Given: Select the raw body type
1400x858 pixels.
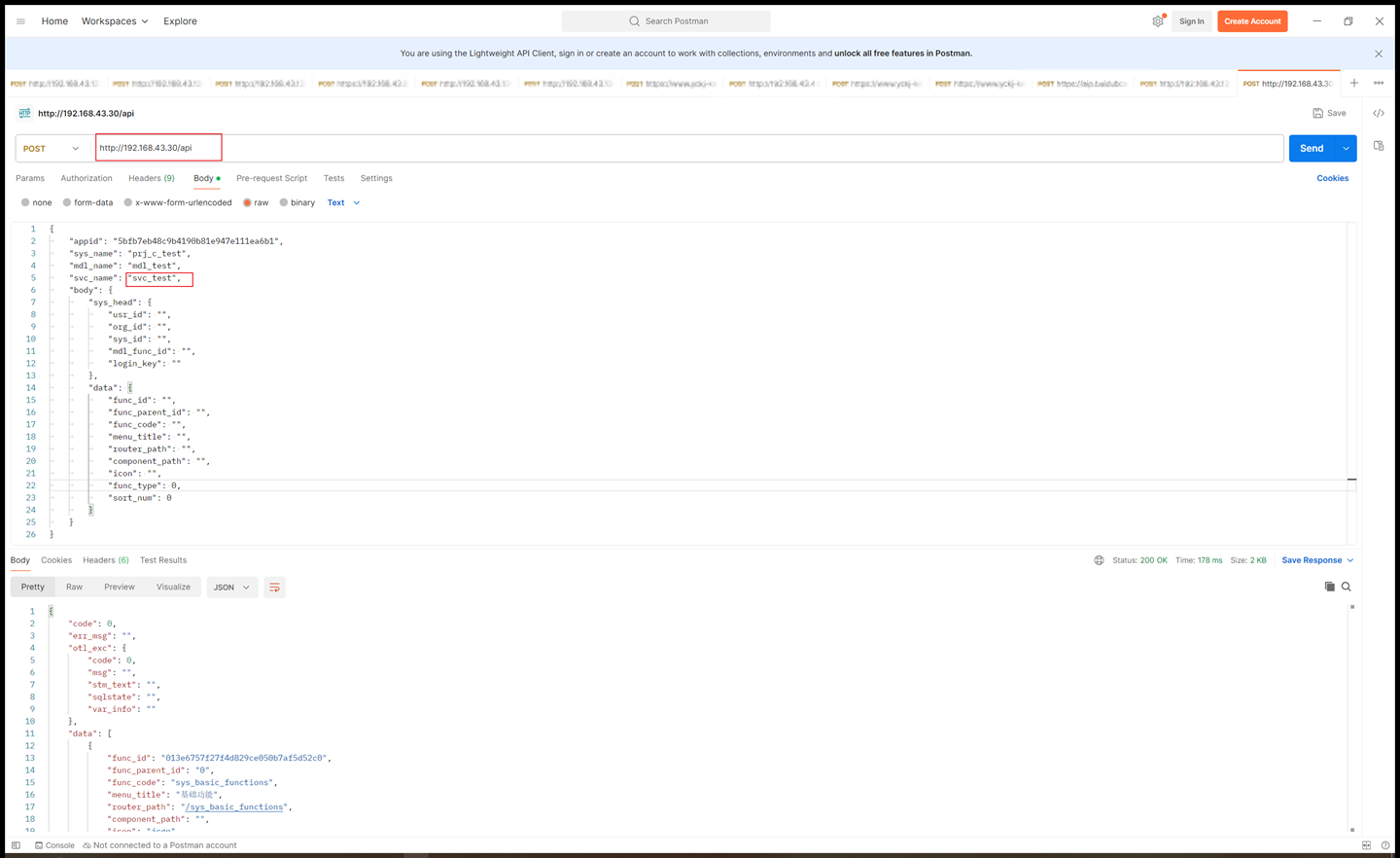Looking at the screenshot, I should [x=256, y=203].
